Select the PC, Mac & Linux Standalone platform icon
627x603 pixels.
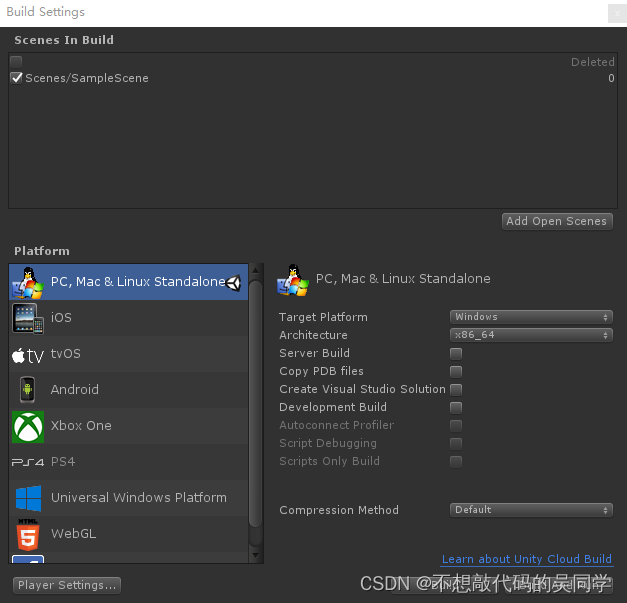[27, 282]
